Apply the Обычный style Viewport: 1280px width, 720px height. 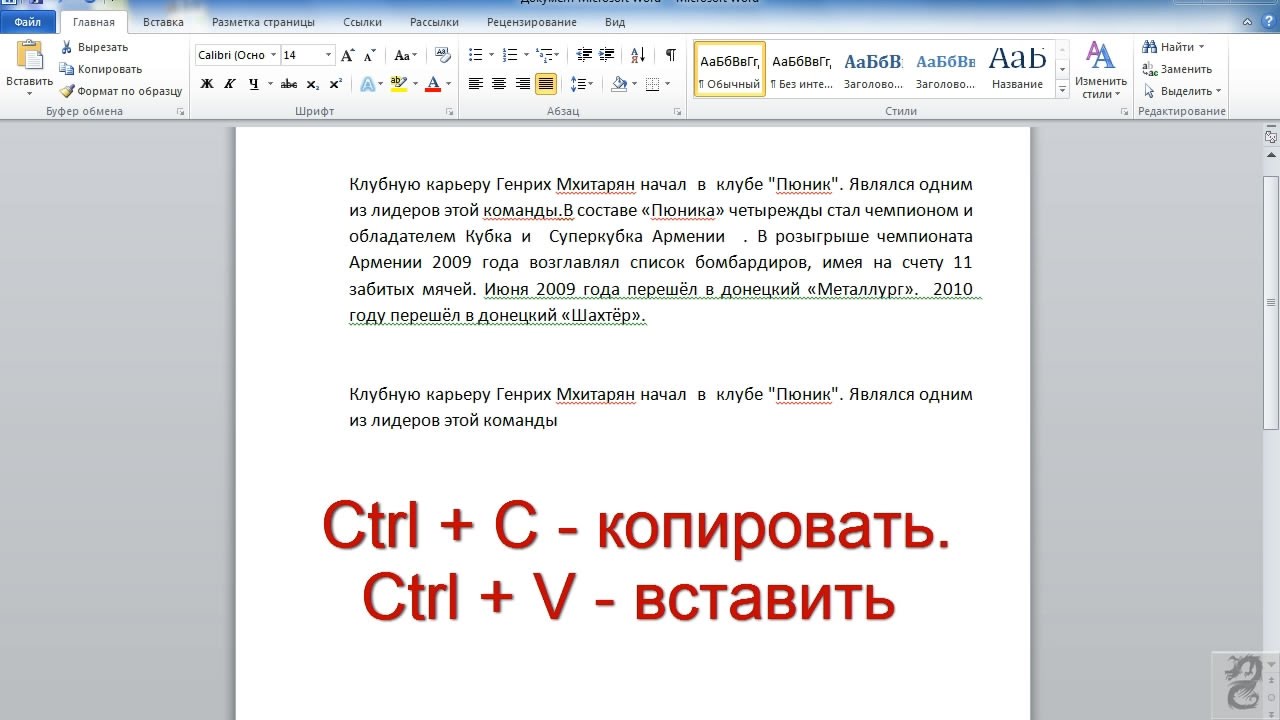click(730, 69)
